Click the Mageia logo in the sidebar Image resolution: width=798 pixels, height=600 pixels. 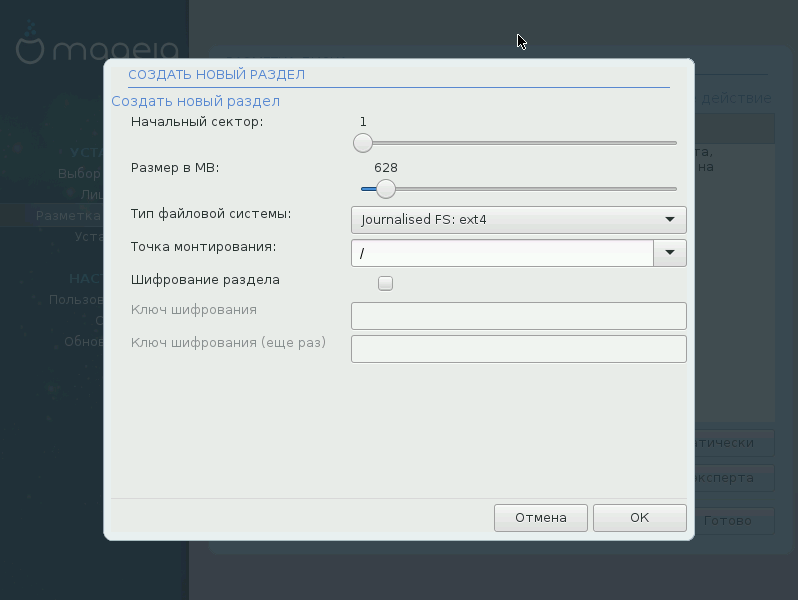95,48
